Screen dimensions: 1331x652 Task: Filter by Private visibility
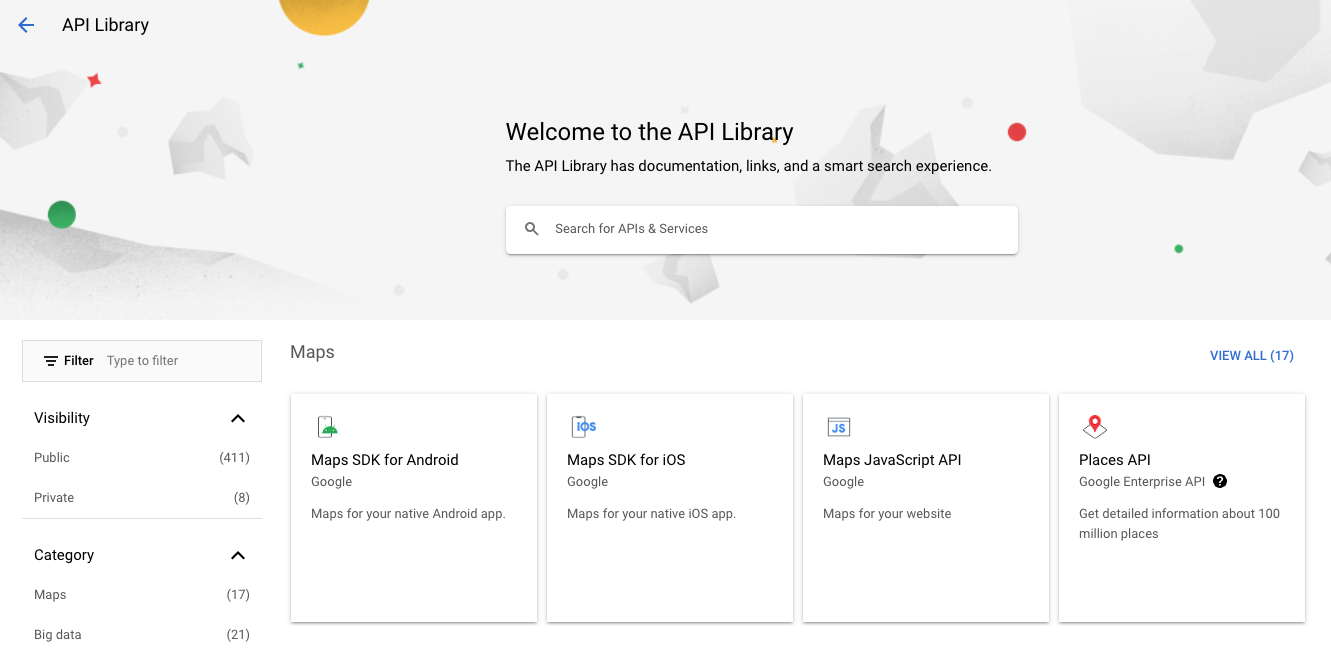(x=54, y=497)
